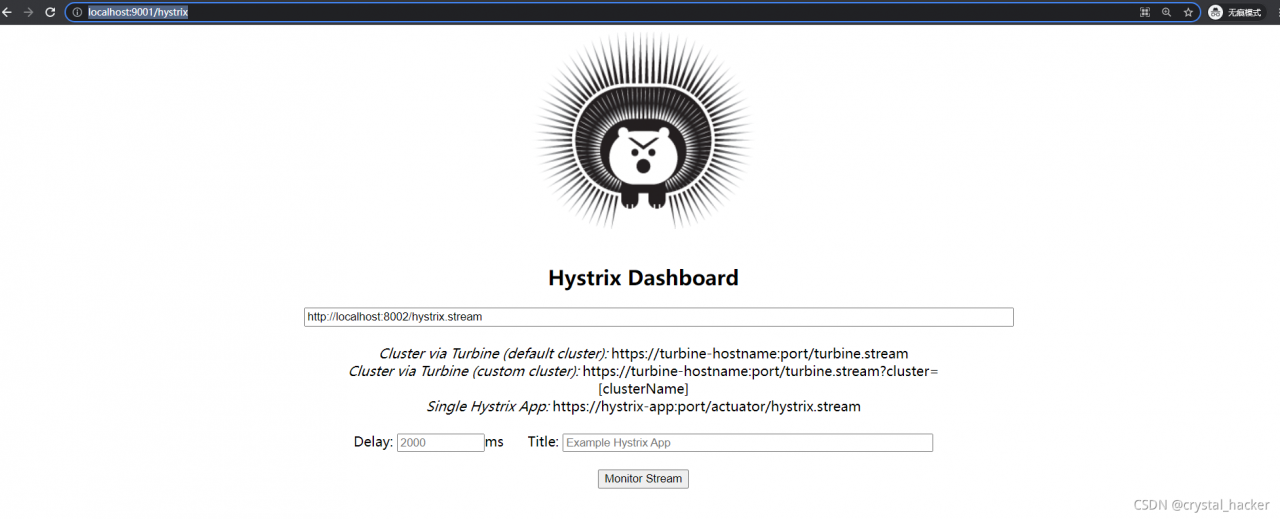Screen dimensions: 1280x519
Task: Click the turbine-hostname:port/turbine.stream example URL
Action: click(x=760, y=354)
